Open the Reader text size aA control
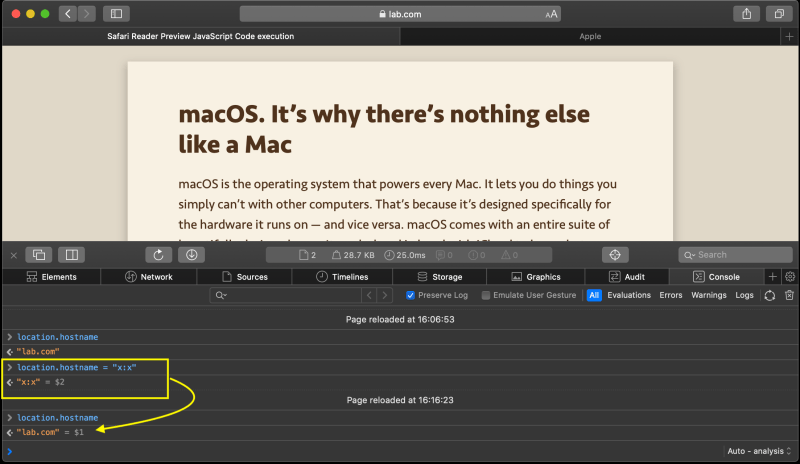The image size is (800, 464). coord(551,14)
